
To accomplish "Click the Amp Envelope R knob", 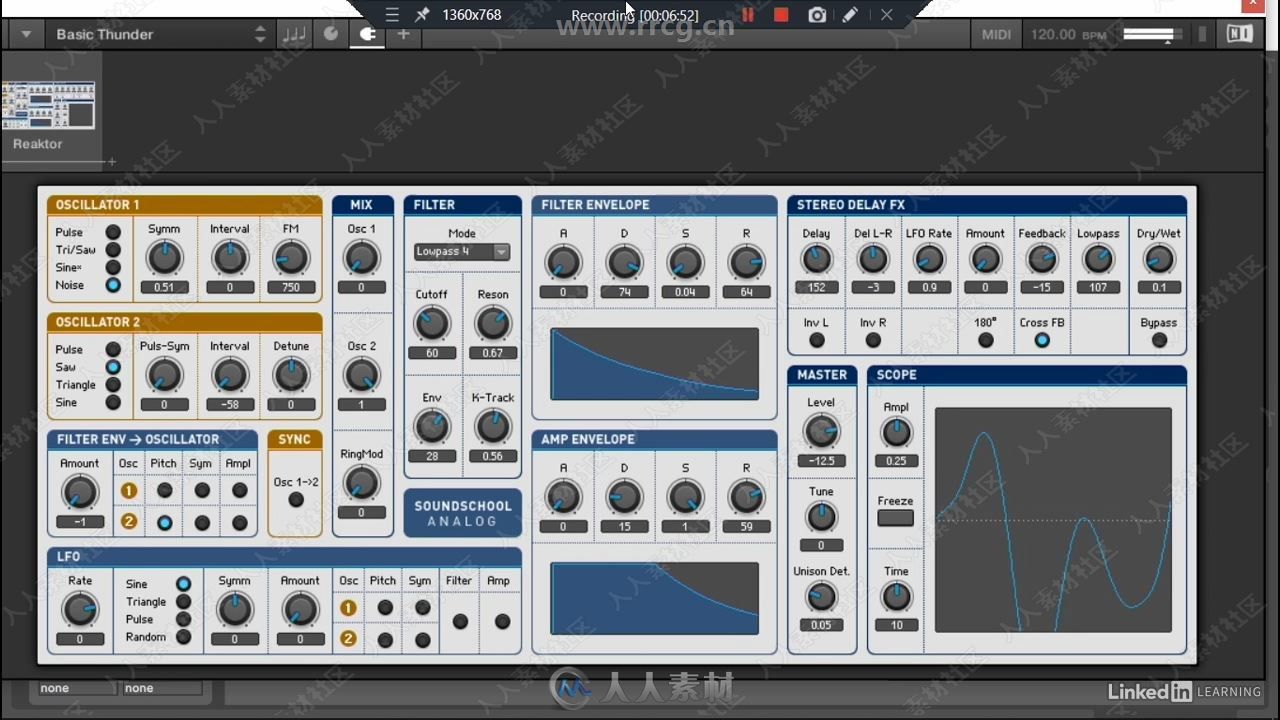I will click(x=746, y=497).
